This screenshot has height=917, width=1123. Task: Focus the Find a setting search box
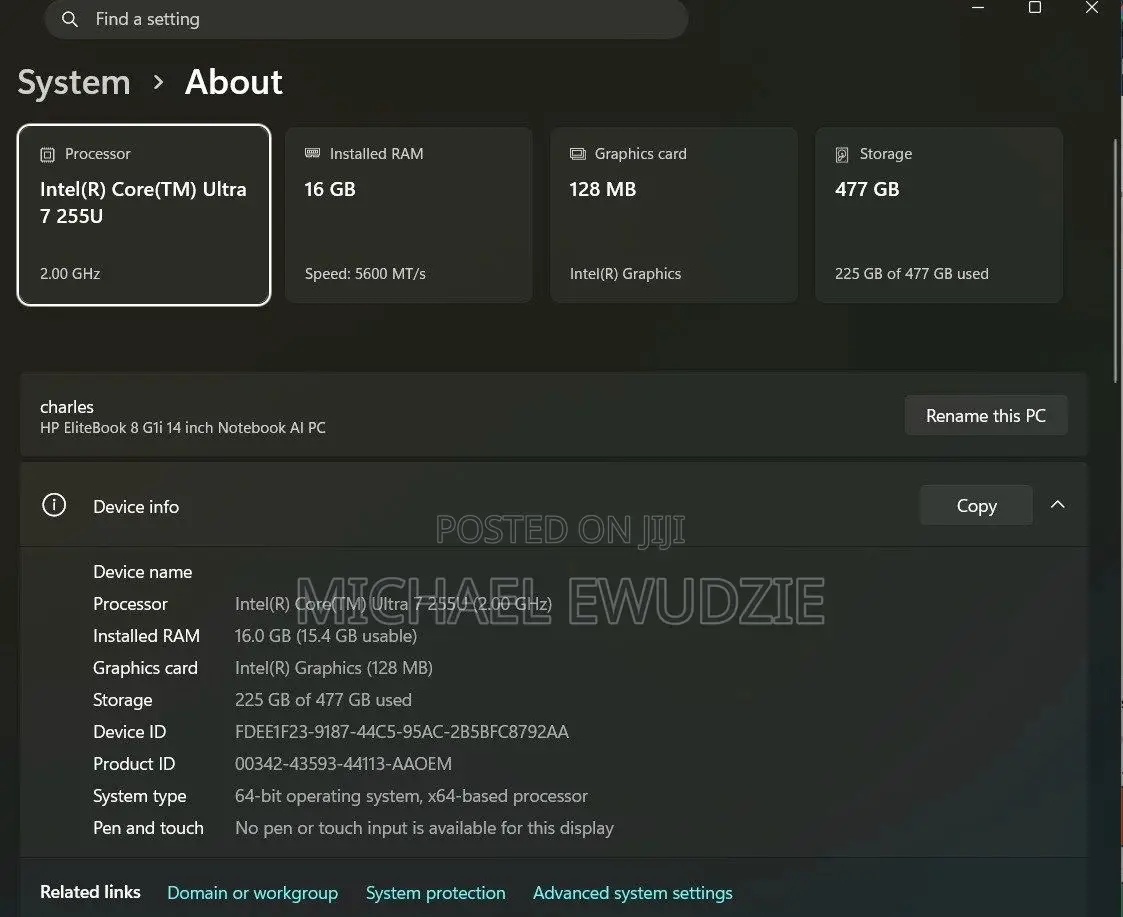pyautogui.click(x=366, y=19)
